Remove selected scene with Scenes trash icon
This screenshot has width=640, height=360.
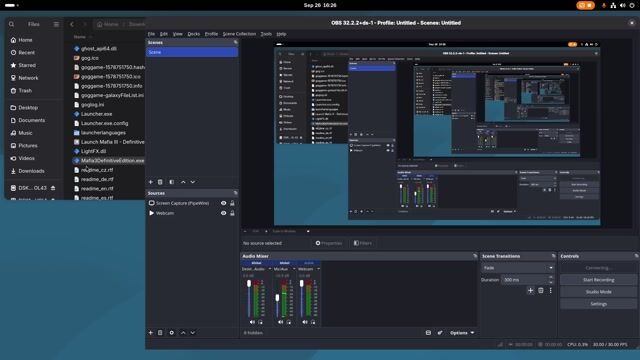click(160, 182)
